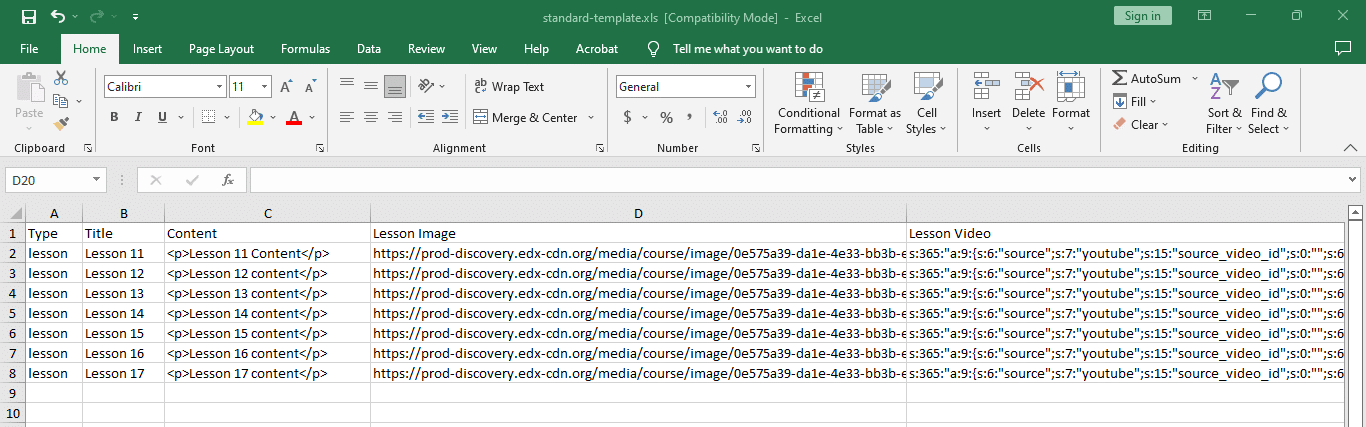The width and height of the screenshot is (1366, 427).
Task: Expand the AutoSum dropdown arrow
Action: tap(1194, 79)
